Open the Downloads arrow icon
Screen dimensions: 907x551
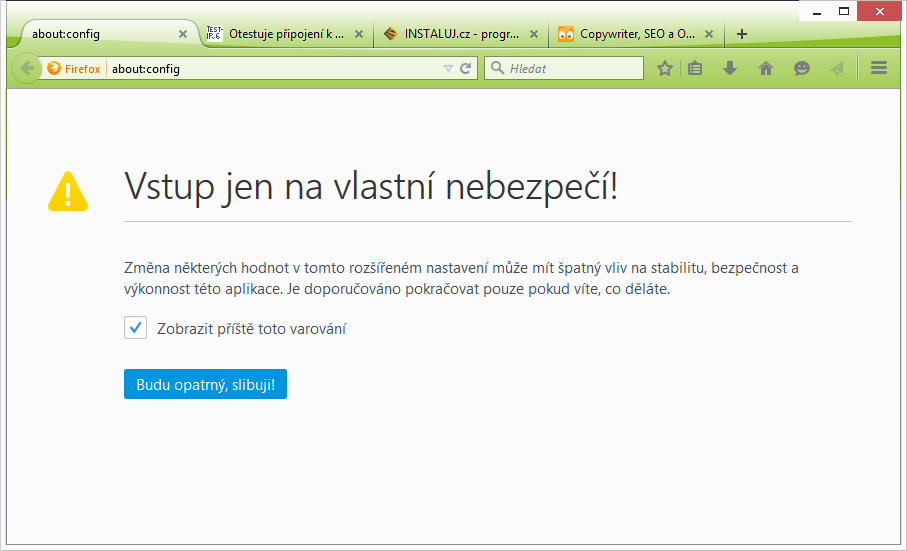click(730, 68)
